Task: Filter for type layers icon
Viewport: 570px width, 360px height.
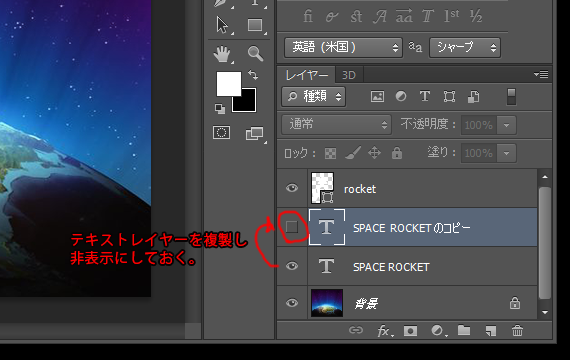Action: tap(425, 96)
